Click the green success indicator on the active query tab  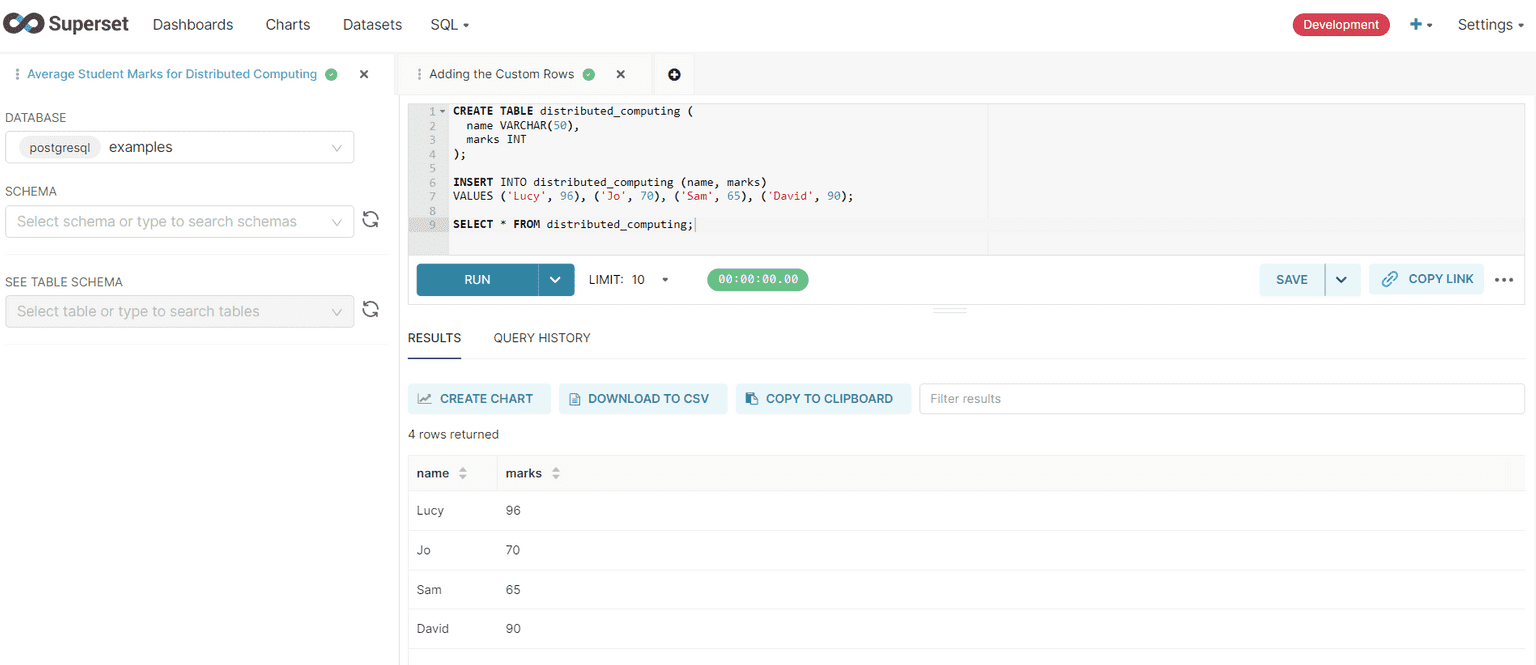click(x=588, y=73)
